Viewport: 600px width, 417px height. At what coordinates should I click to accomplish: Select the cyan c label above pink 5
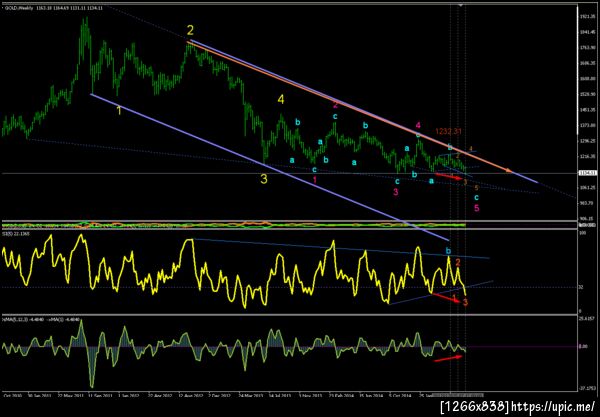(x=476, y=198)
